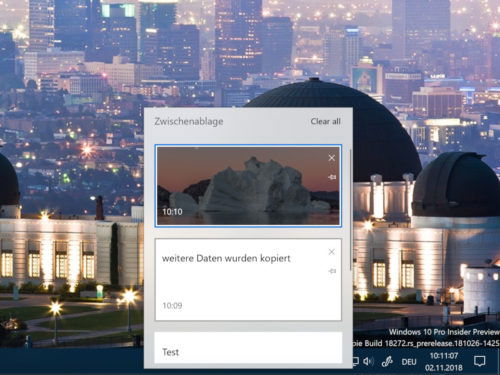500x375 pixels.
Task: Open the Action Center notification icon
Action: (x=480, y=361)
